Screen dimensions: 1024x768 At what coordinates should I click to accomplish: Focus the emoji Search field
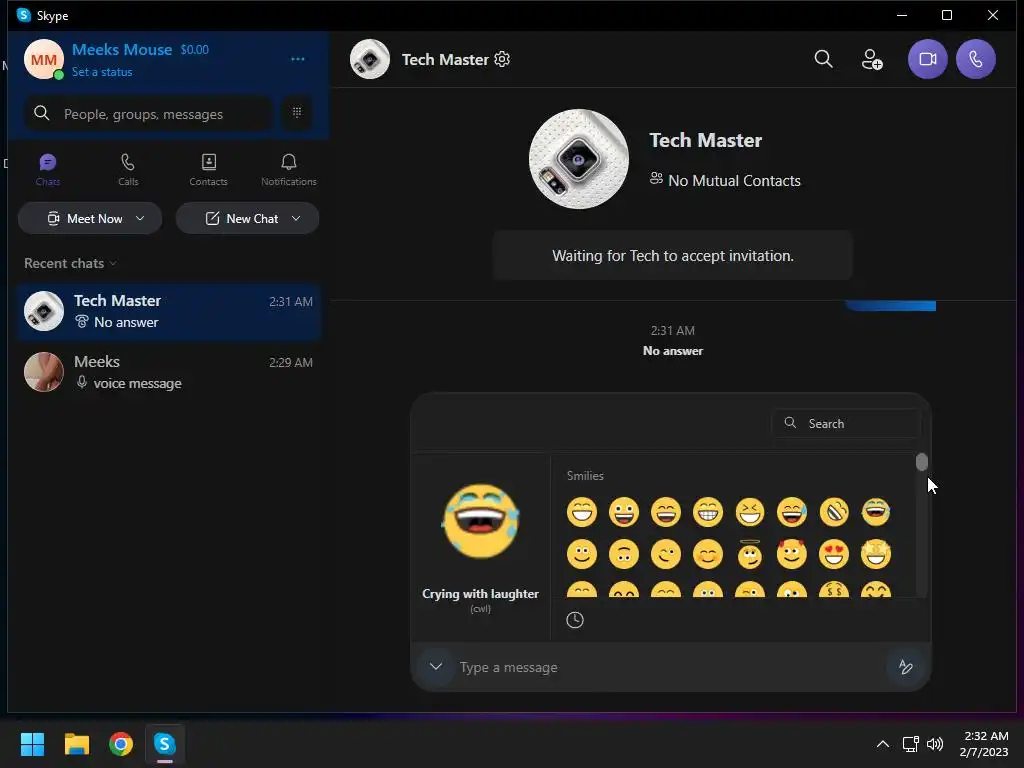tap(846, 423)
